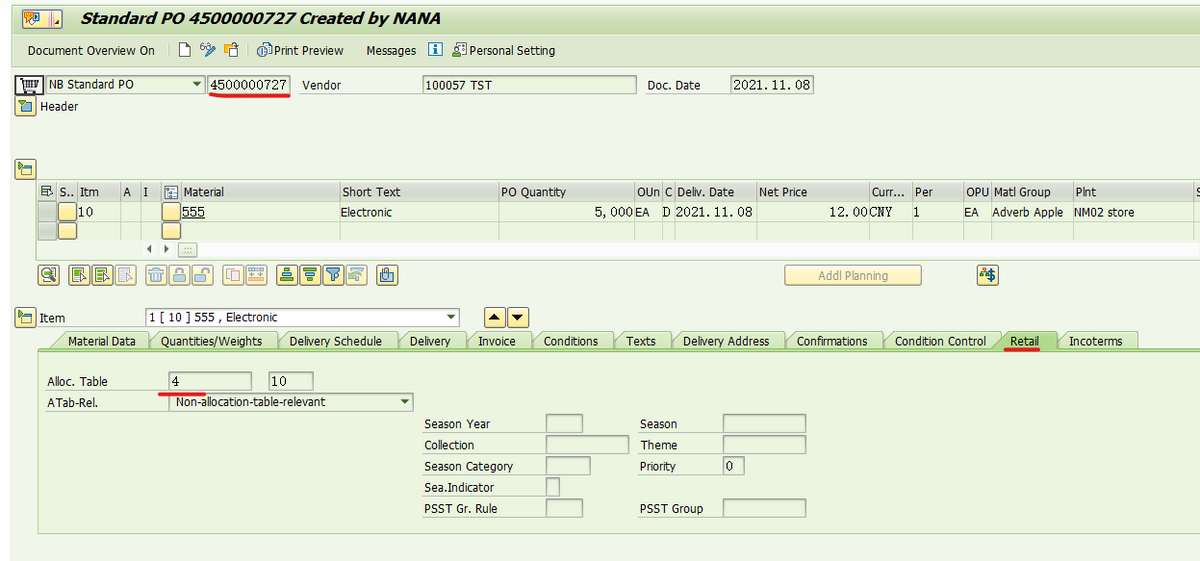1200x561 pixels.
Task: Click the first select-all items icon
Action: (81, 275)
